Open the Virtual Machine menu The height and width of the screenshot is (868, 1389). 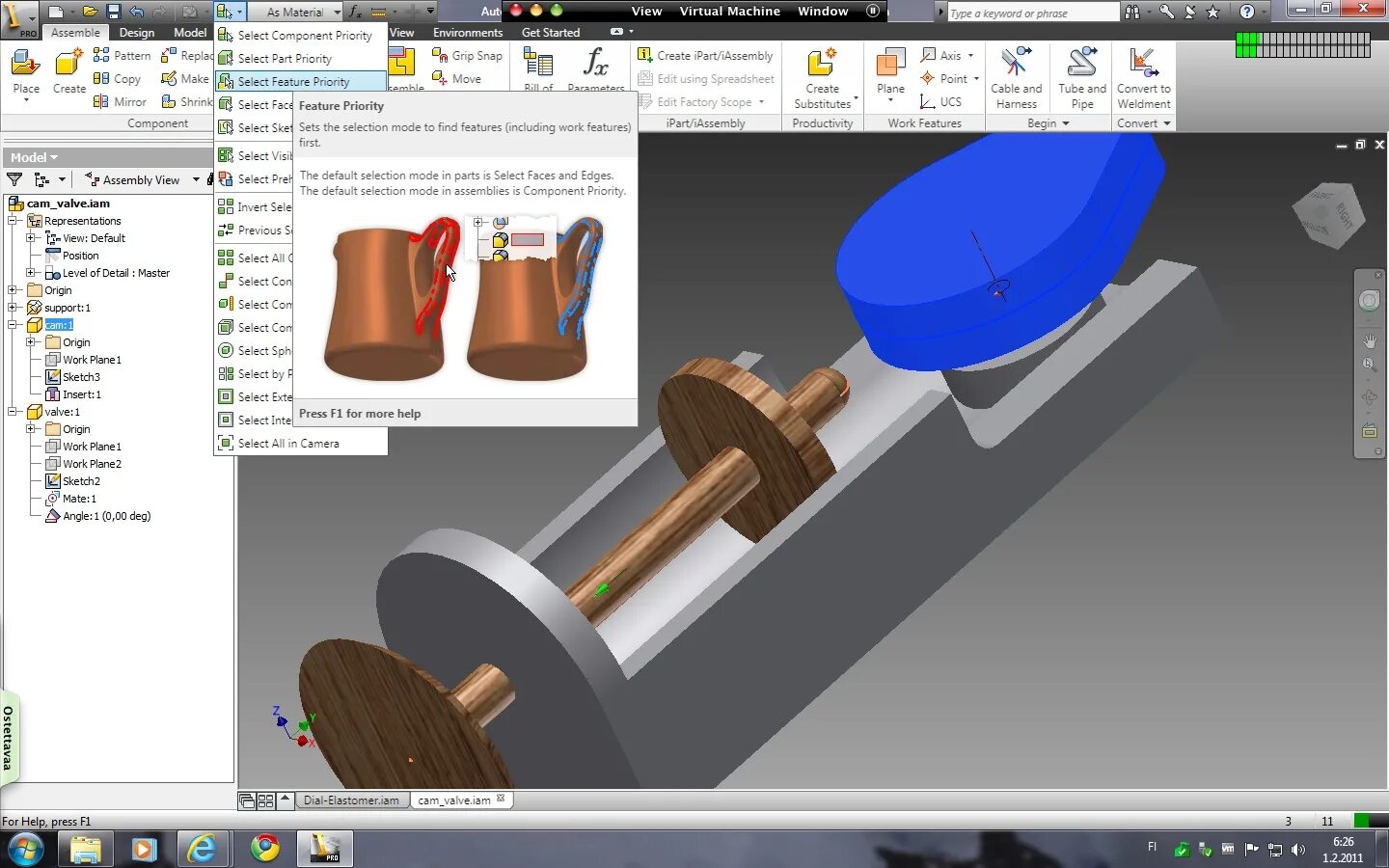point(729,11)
